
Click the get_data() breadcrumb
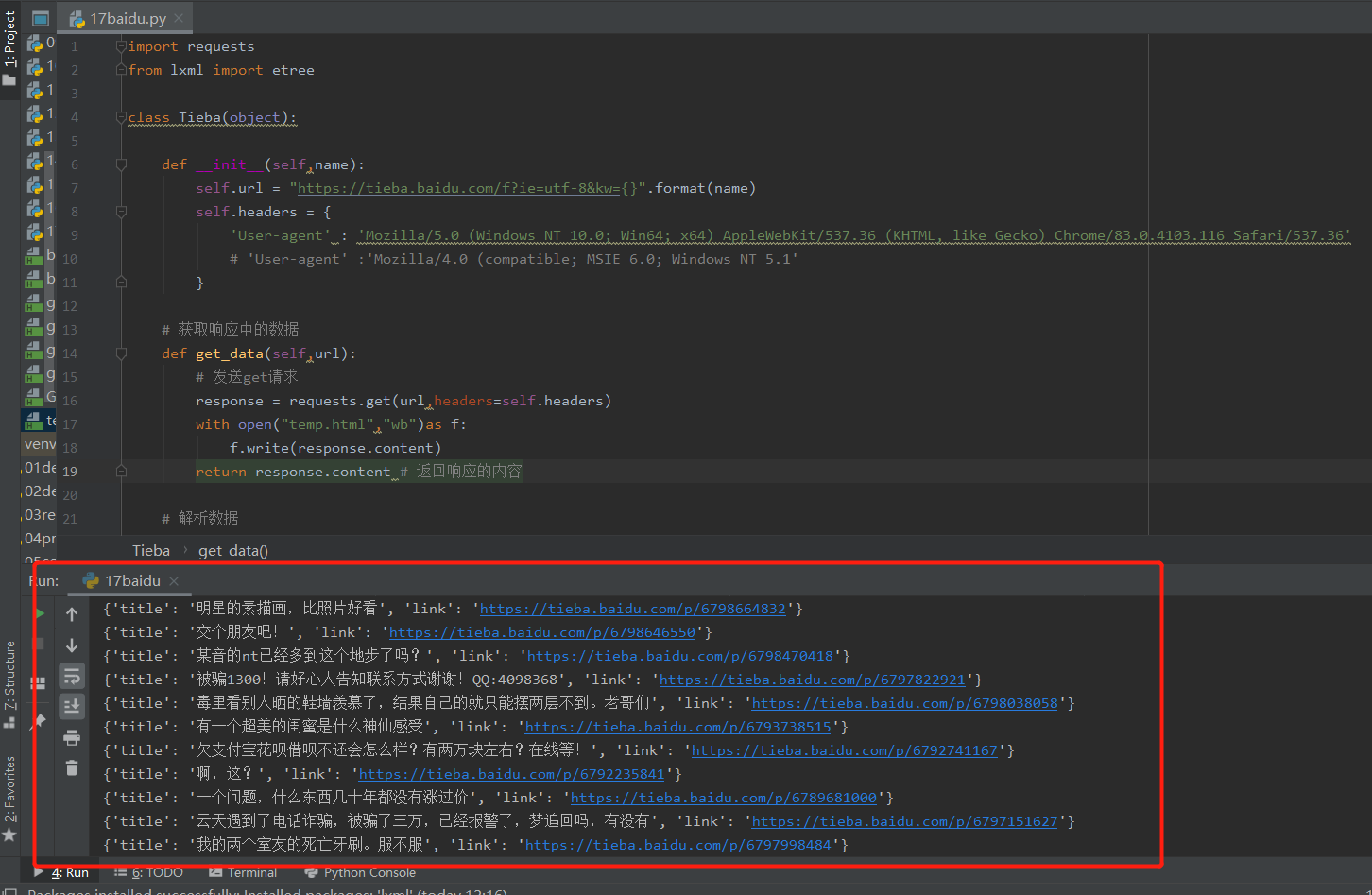click(233, 551)
